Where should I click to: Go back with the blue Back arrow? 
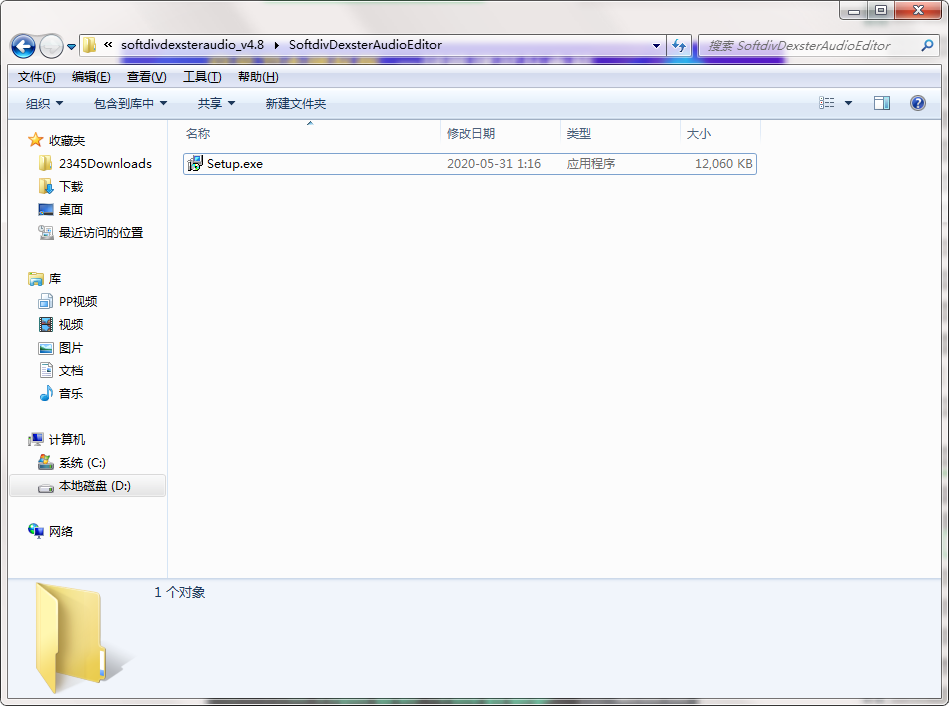pos(24,46)
